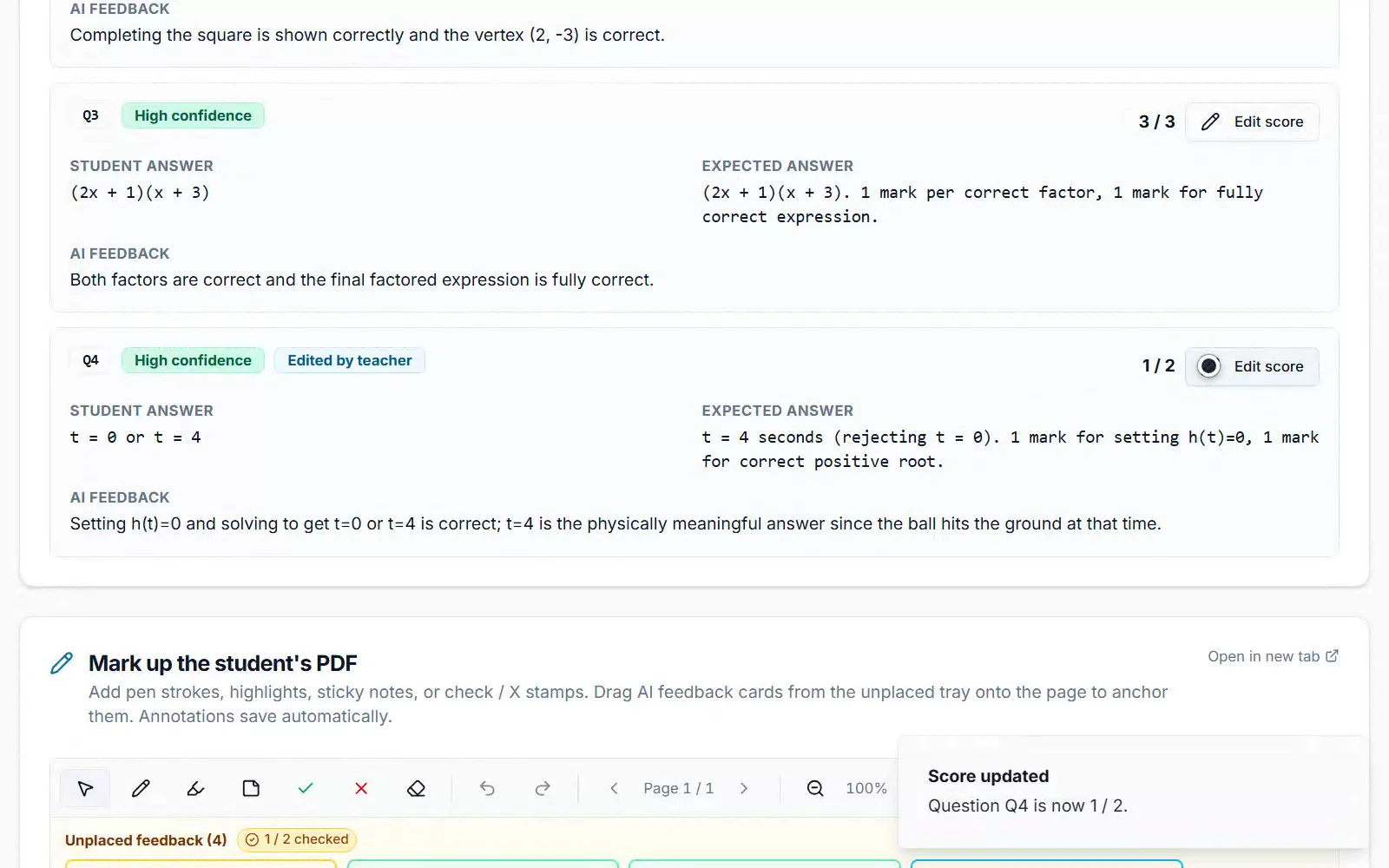Add a sticky note tool
This screenshot has height=868, width=1389.
[x=251, y=788]
